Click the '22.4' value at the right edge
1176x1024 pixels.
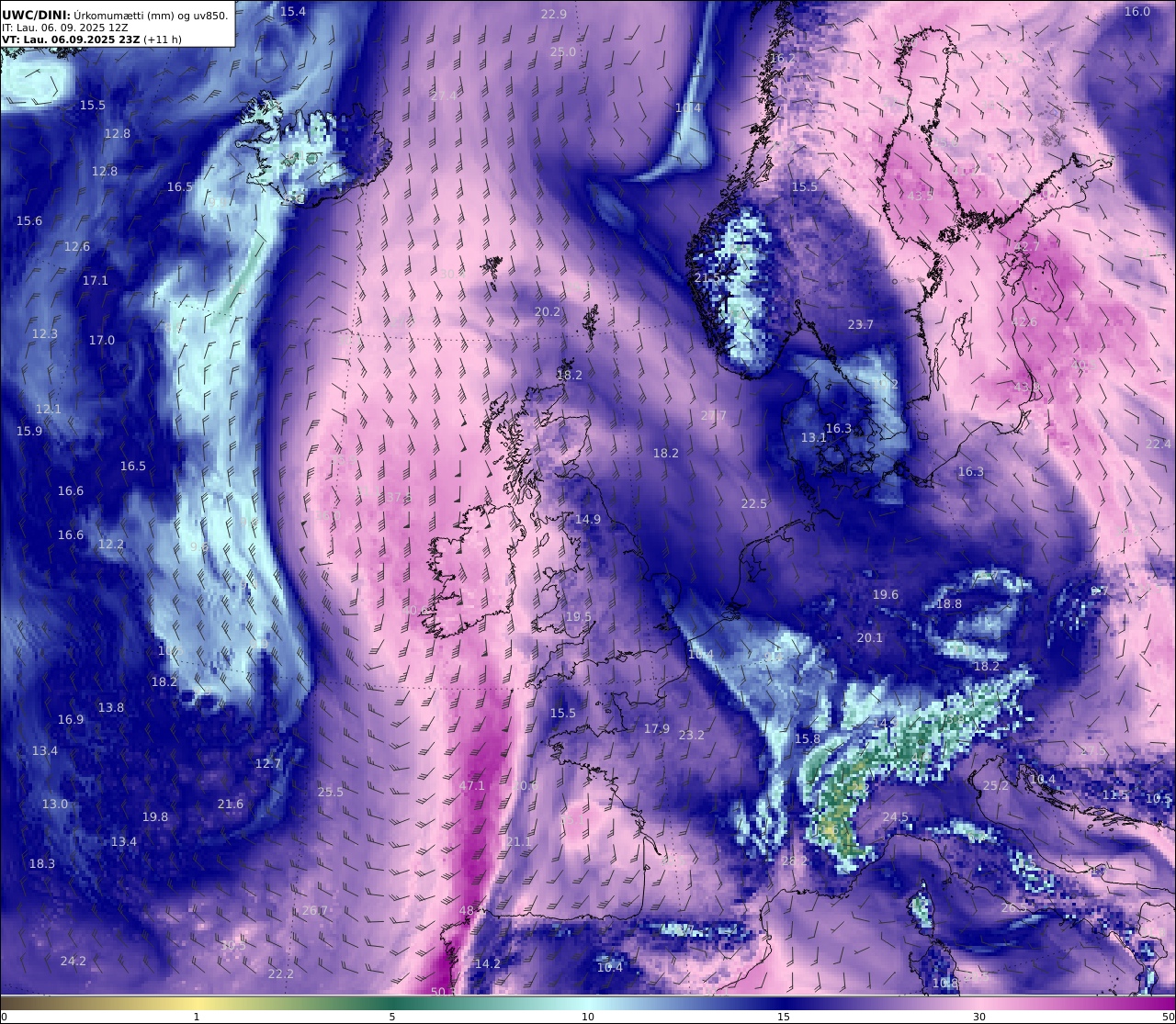click(x=1159, y=444)
